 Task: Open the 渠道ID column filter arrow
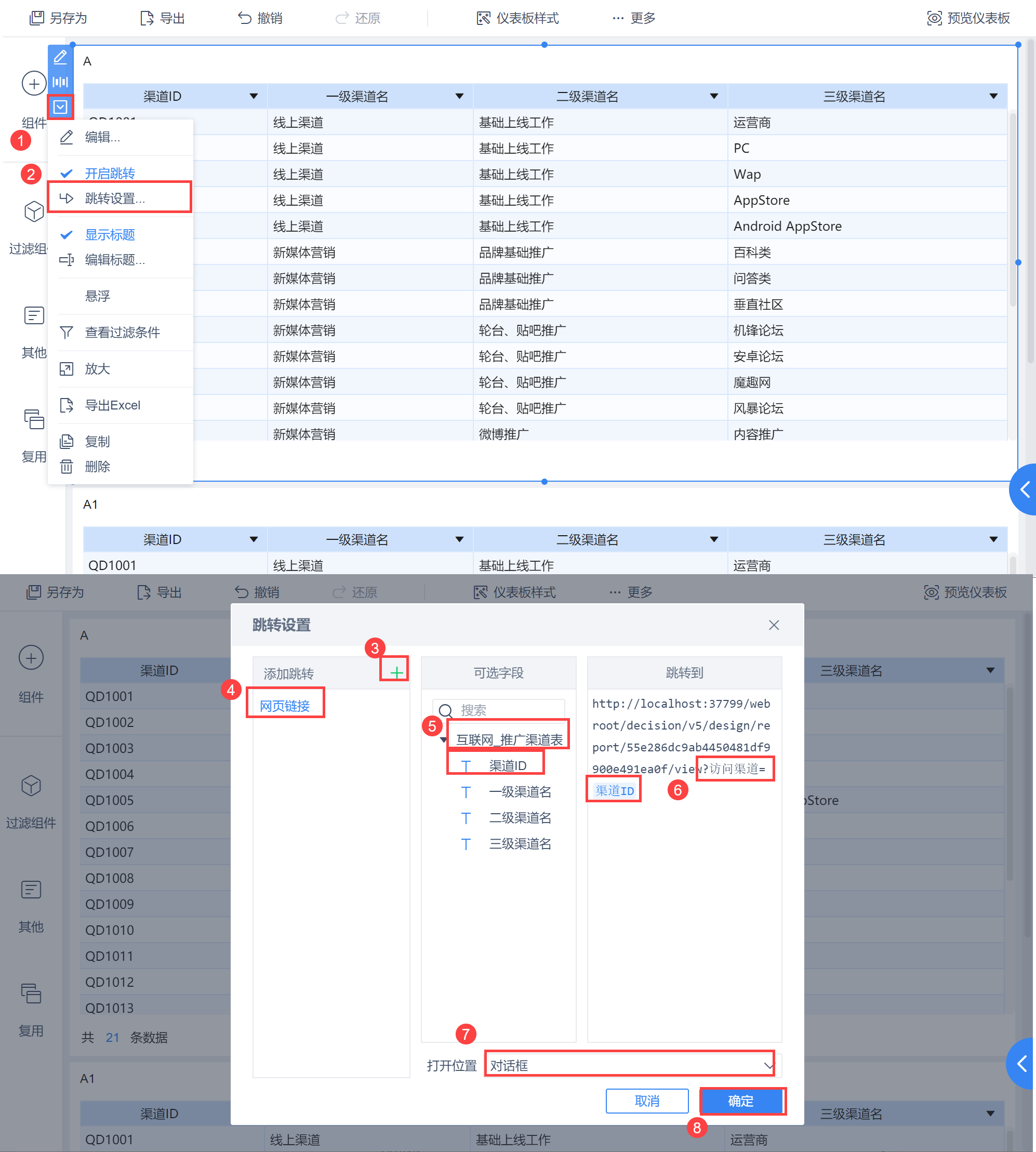pos(254,96)
